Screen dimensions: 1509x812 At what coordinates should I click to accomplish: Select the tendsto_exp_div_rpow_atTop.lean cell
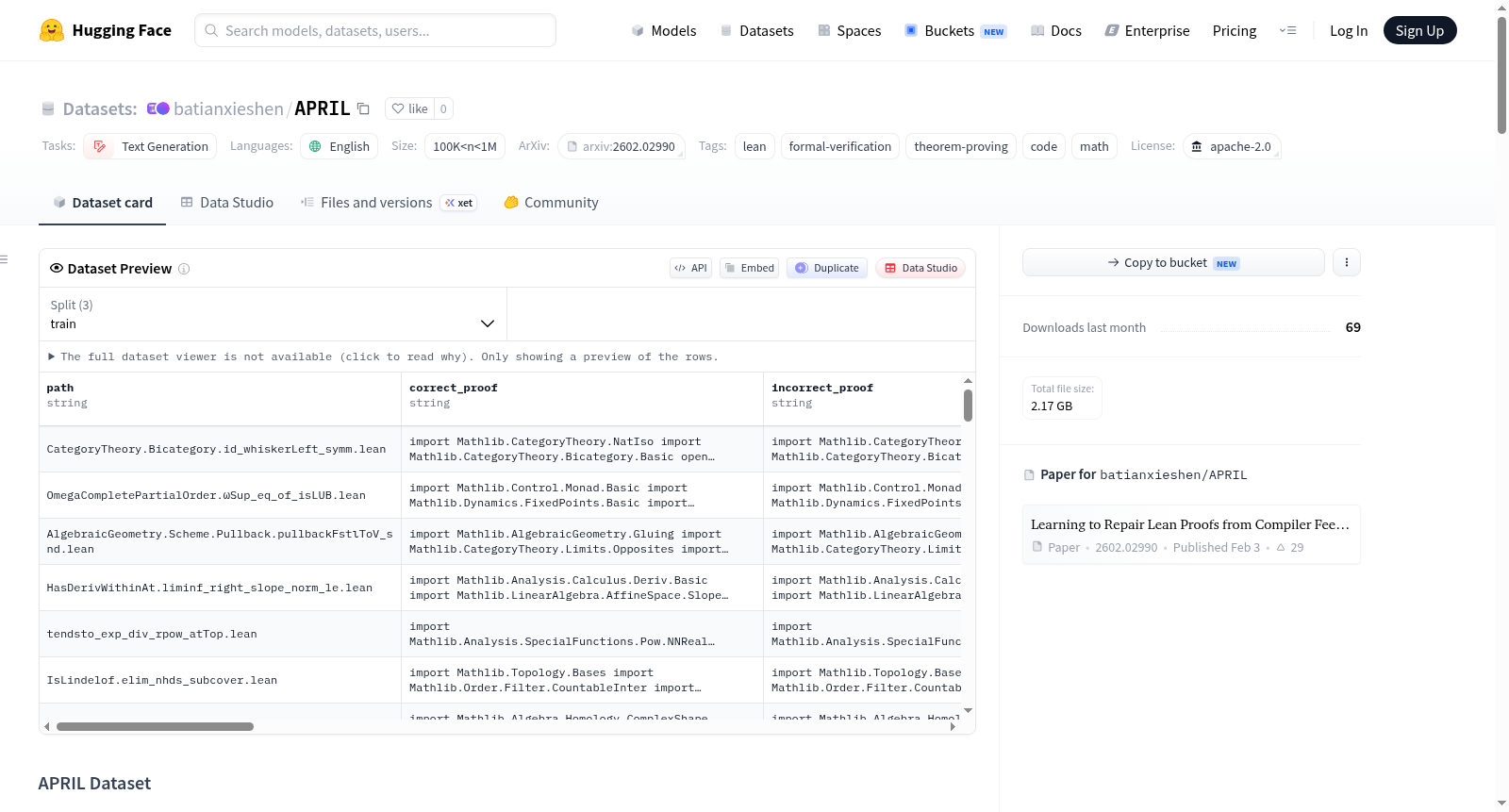coord(220,634)
